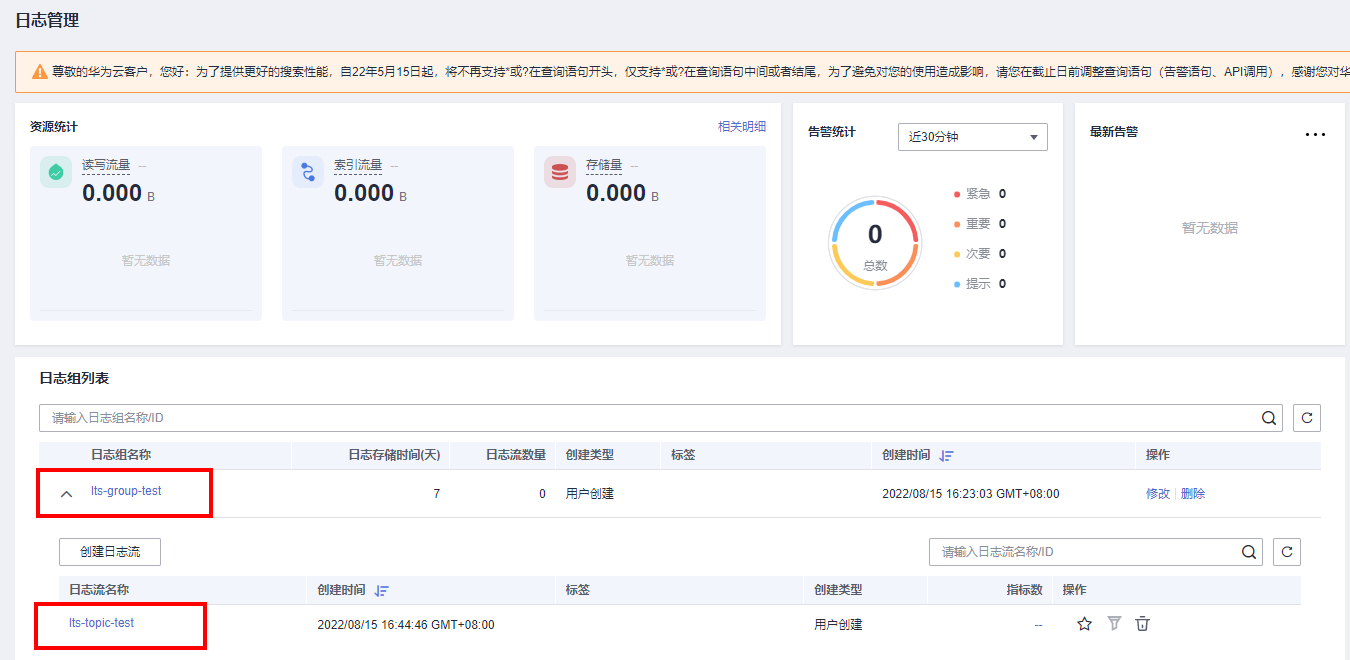Click the log group search magnifier icon
1350x660 pixels.
tap(1268, 418)
